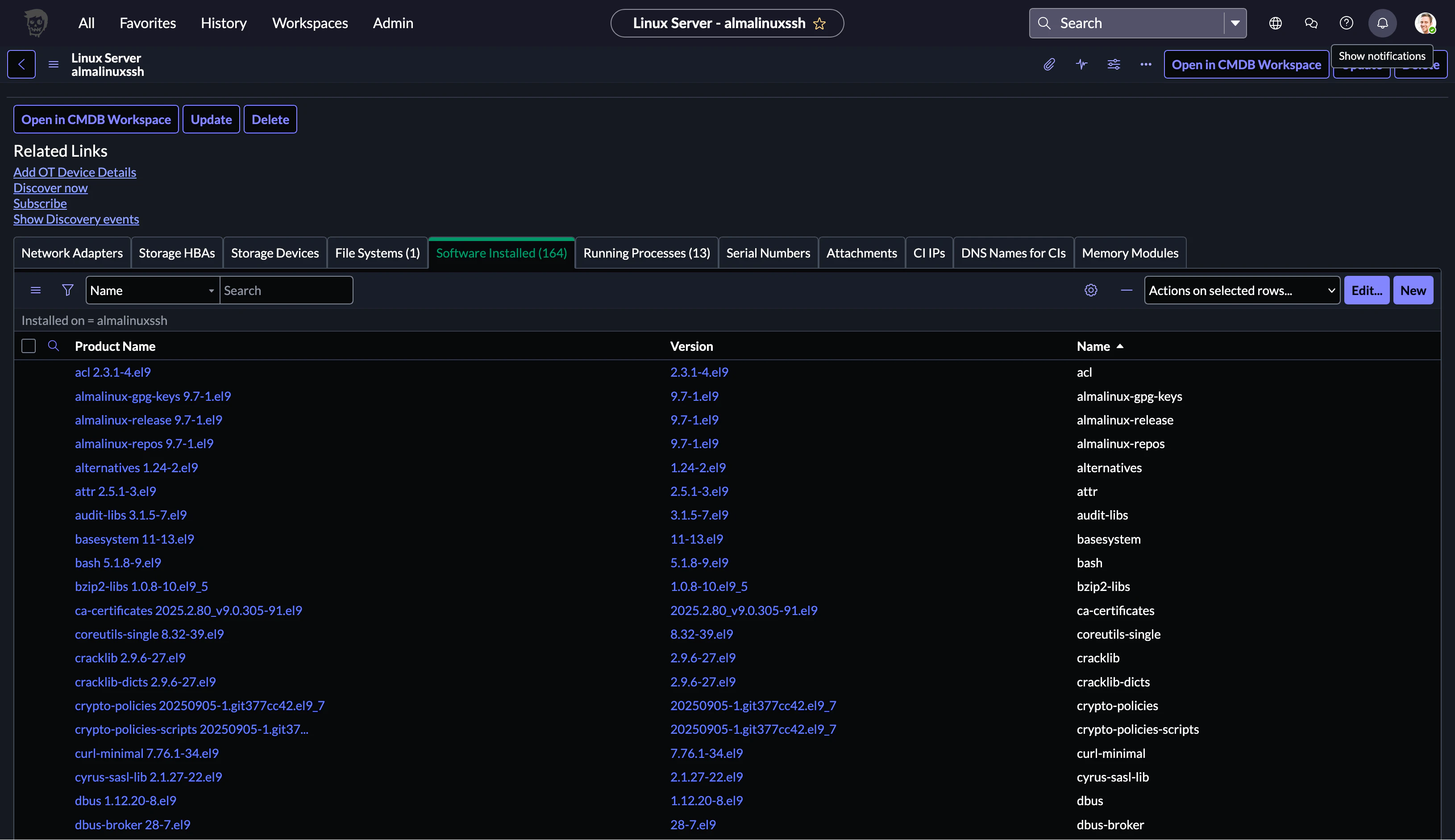Open the chat discussions icon

(x=1311, y=23)
